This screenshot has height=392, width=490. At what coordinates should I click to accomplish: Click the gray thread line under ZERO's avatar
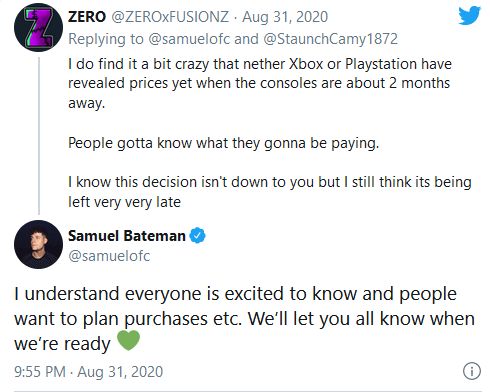39,135
